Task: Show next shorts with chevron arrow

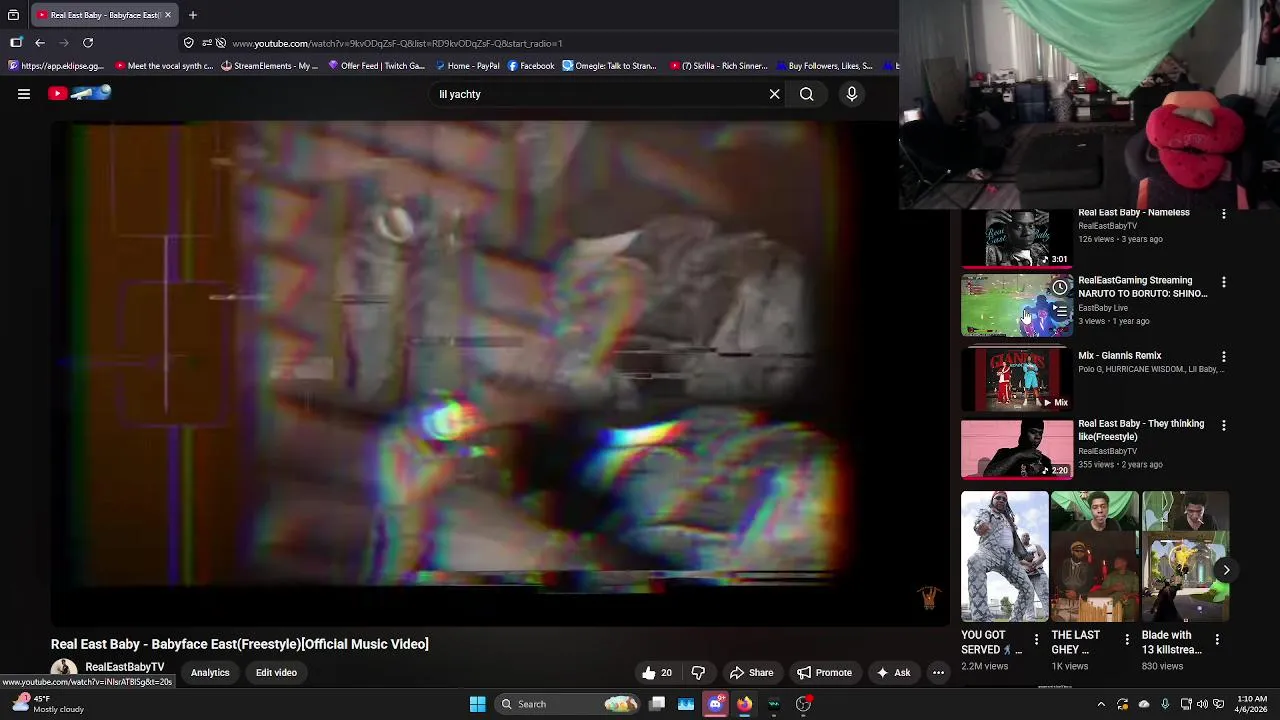Action: 1226,570
